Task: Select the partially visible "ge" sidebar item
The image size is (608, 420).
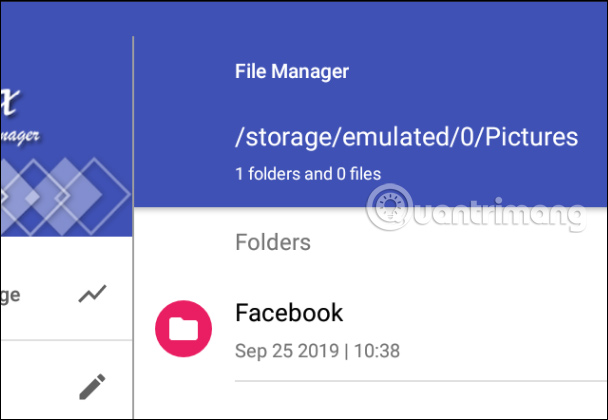Action: pos(12,295)
